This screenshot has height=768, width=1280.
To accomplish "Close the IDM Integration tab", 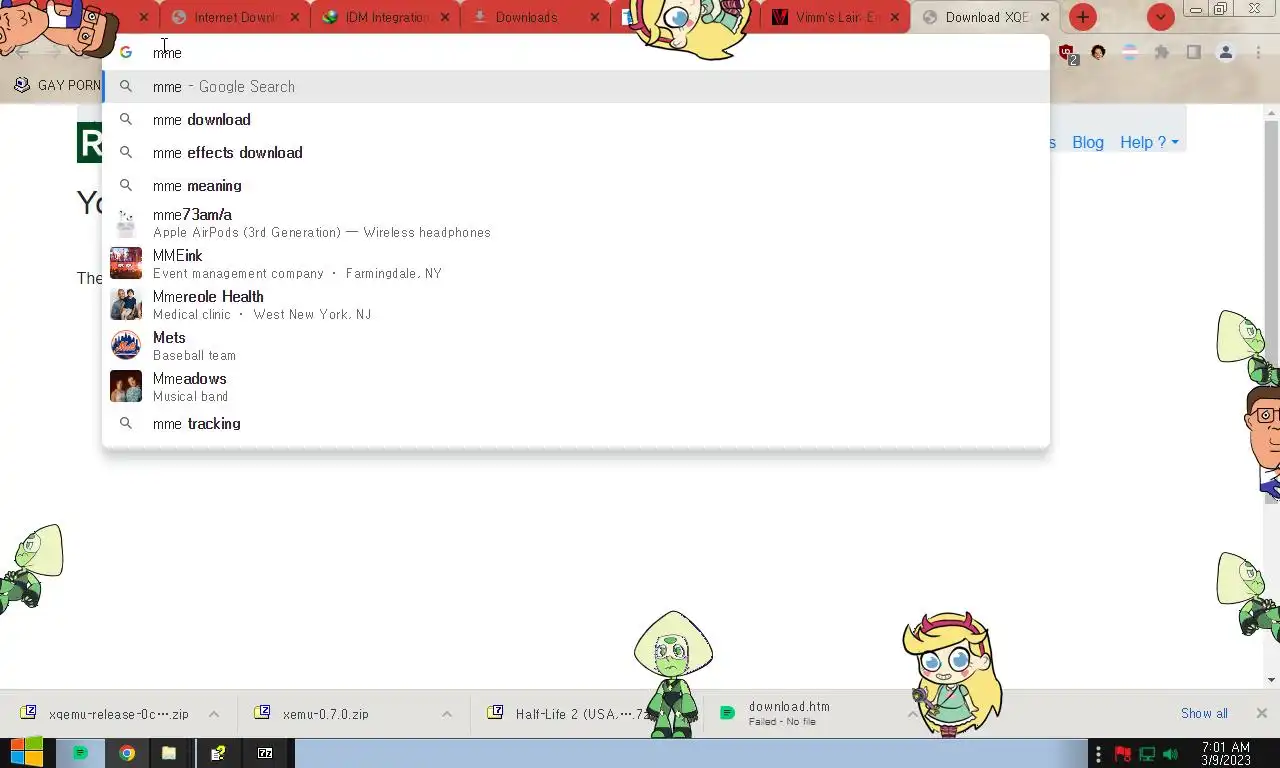I will (x=445, y=17).
